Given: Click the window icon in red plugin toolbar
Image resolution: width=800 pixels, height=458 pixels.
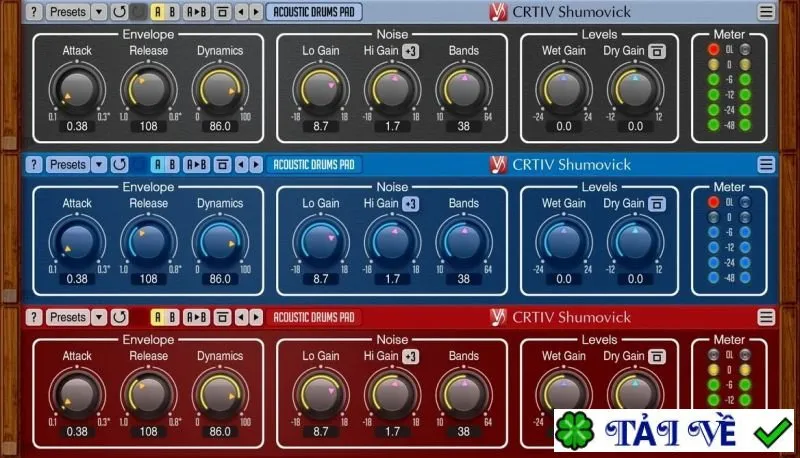Looking at the screenshot, I should point(222,317).
